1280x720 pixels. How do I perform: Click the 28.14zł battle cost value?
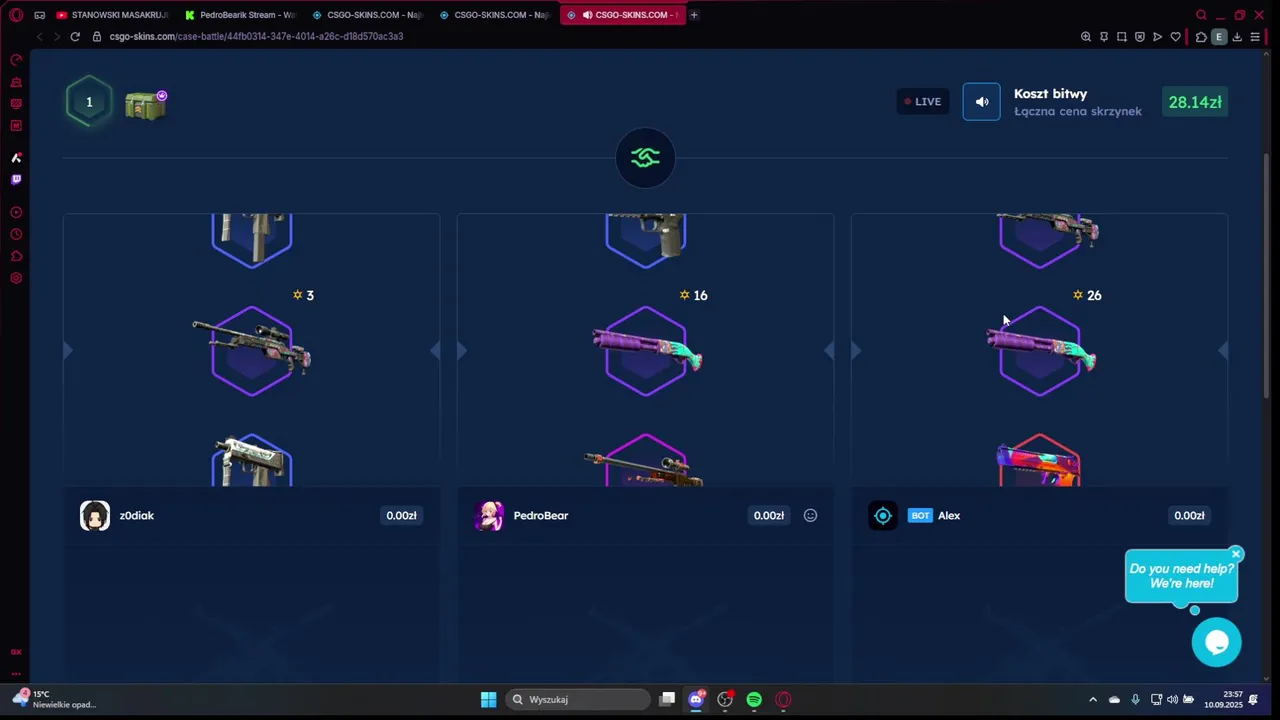click(1195, 102)
